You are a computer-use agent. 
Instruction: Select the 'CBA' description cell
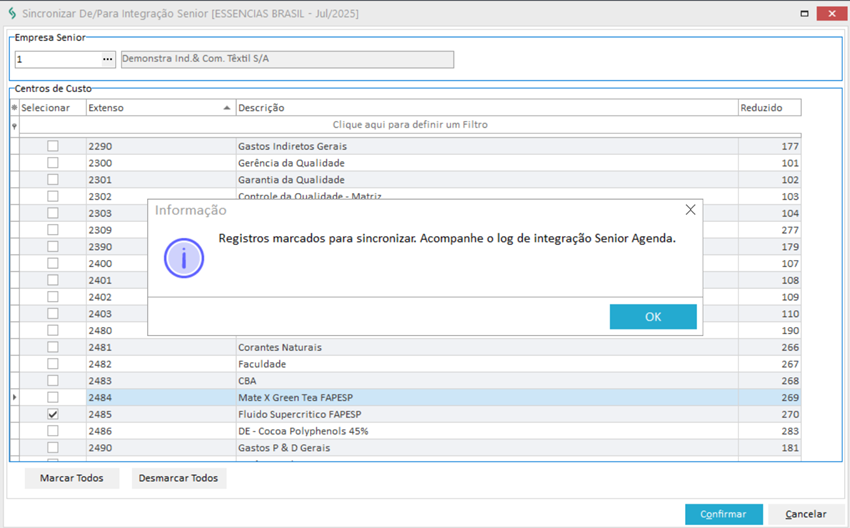tap(487, 381)
